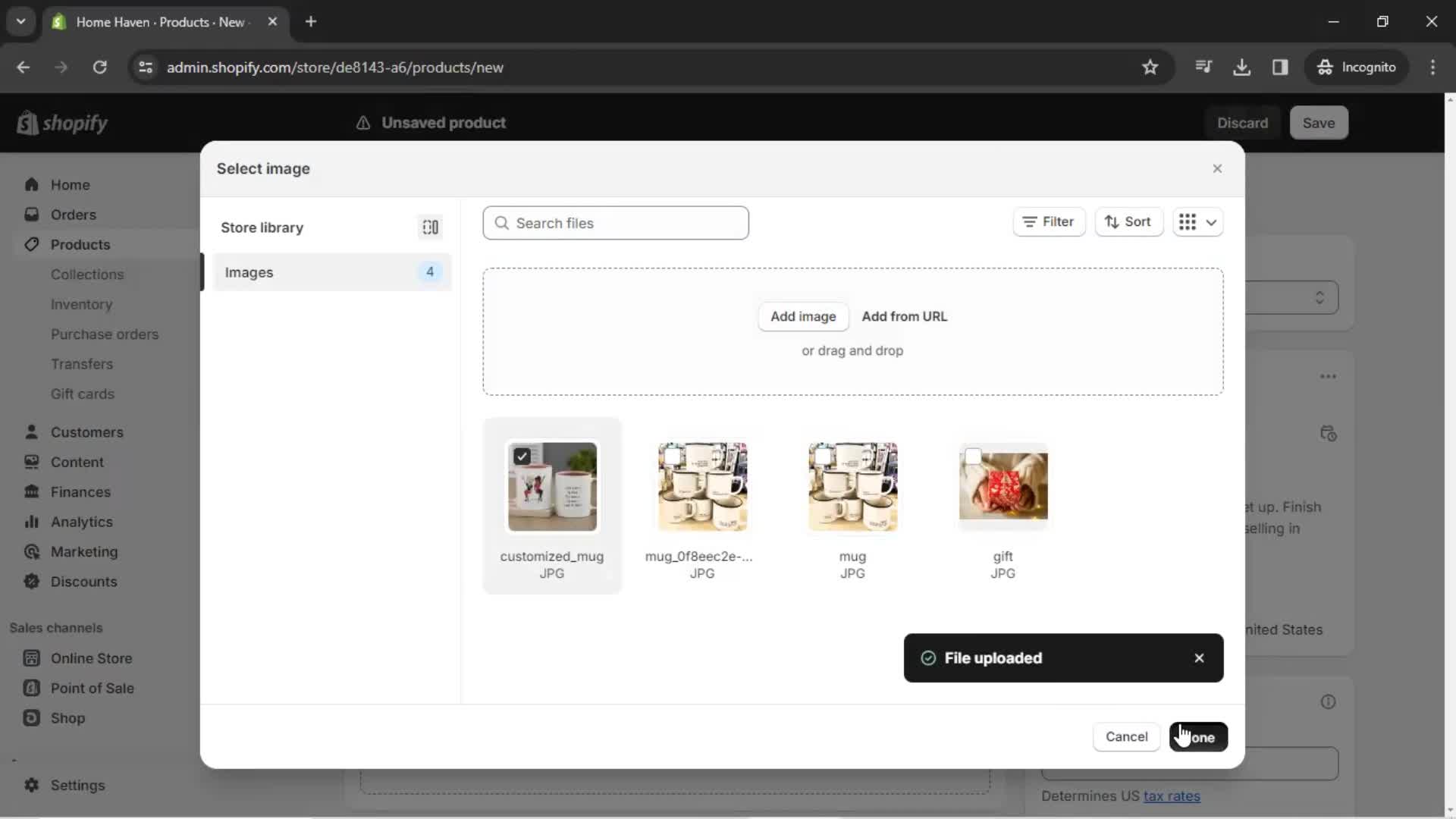Click the Add from URL link

(905, 316)
